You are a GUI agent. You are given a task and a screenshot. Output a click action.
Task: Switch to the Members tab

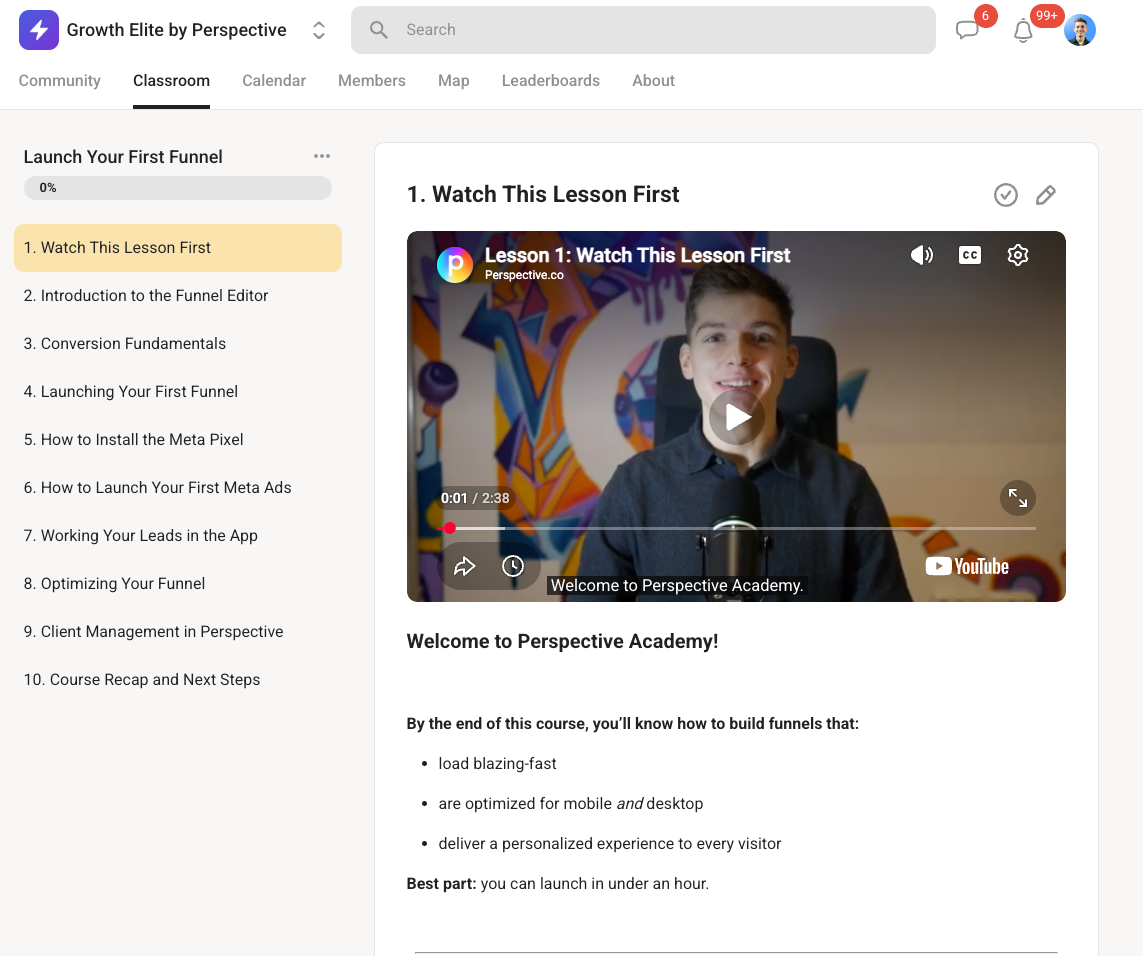(x=372, y=80)
